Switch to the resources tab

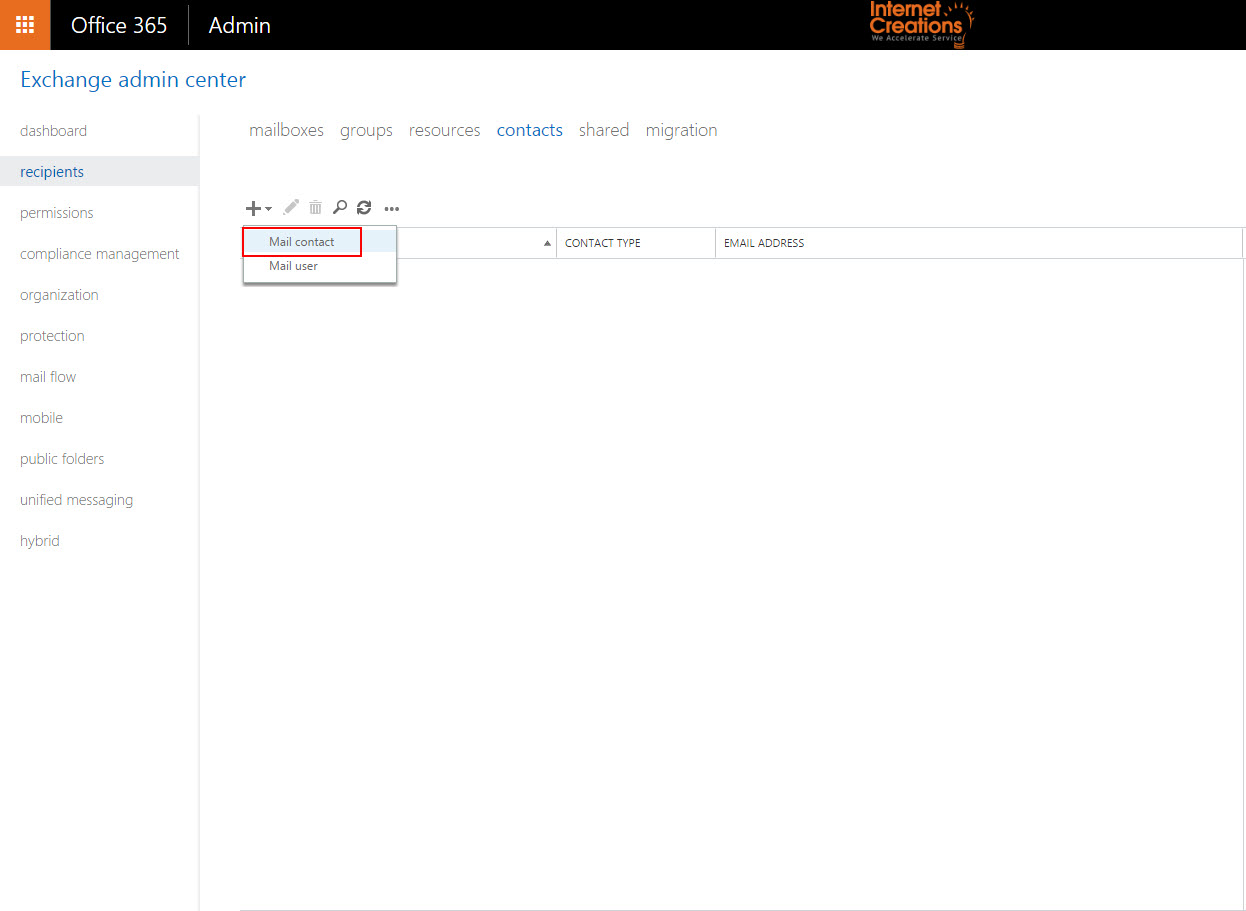[x=445, y=130]
